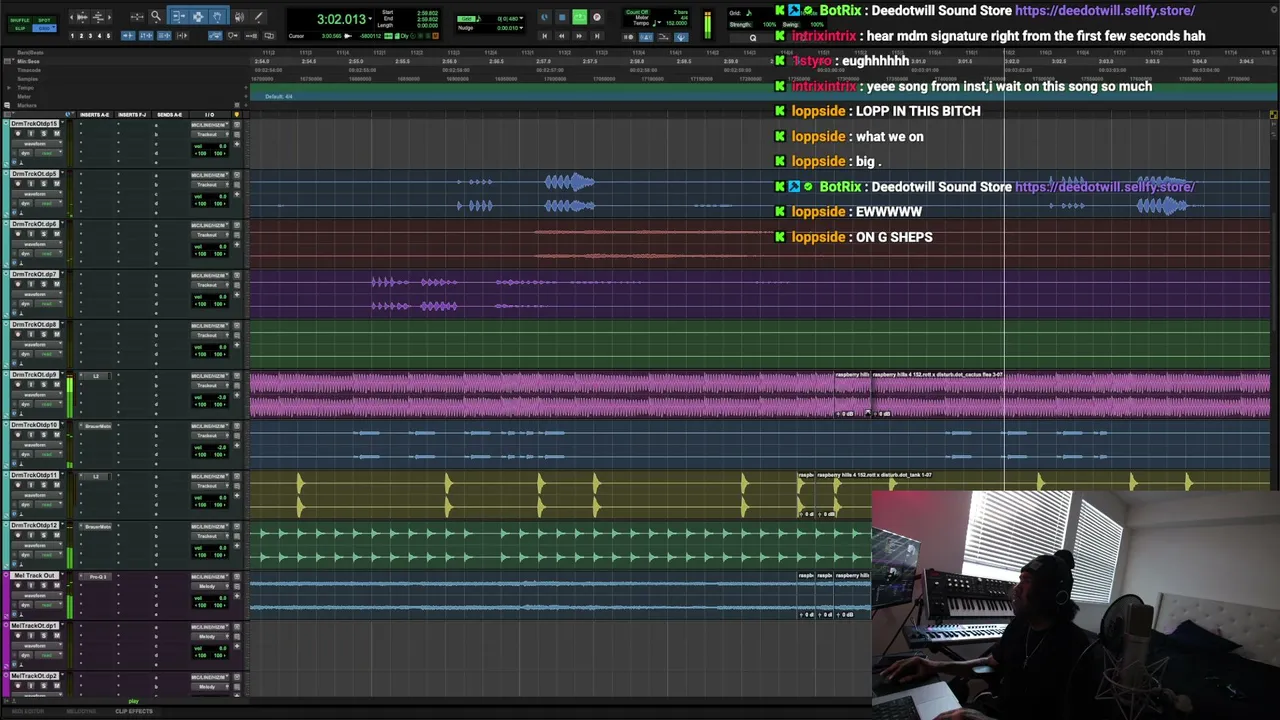The image size is (1280, 720).
Task: Click the Fast Forward transport button
Action: pyautogui.click(x=579, y=36)
